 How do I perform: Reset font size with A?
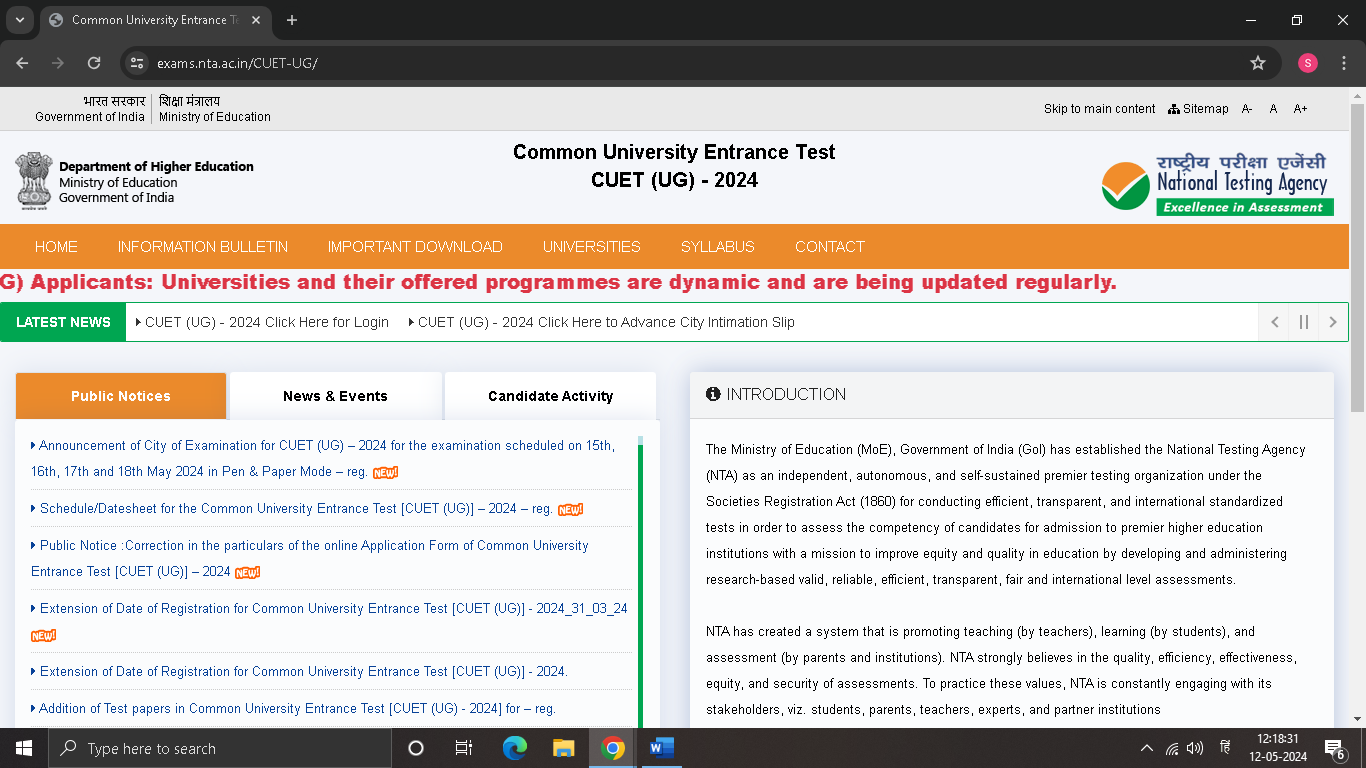click(x=1273, y=109)
